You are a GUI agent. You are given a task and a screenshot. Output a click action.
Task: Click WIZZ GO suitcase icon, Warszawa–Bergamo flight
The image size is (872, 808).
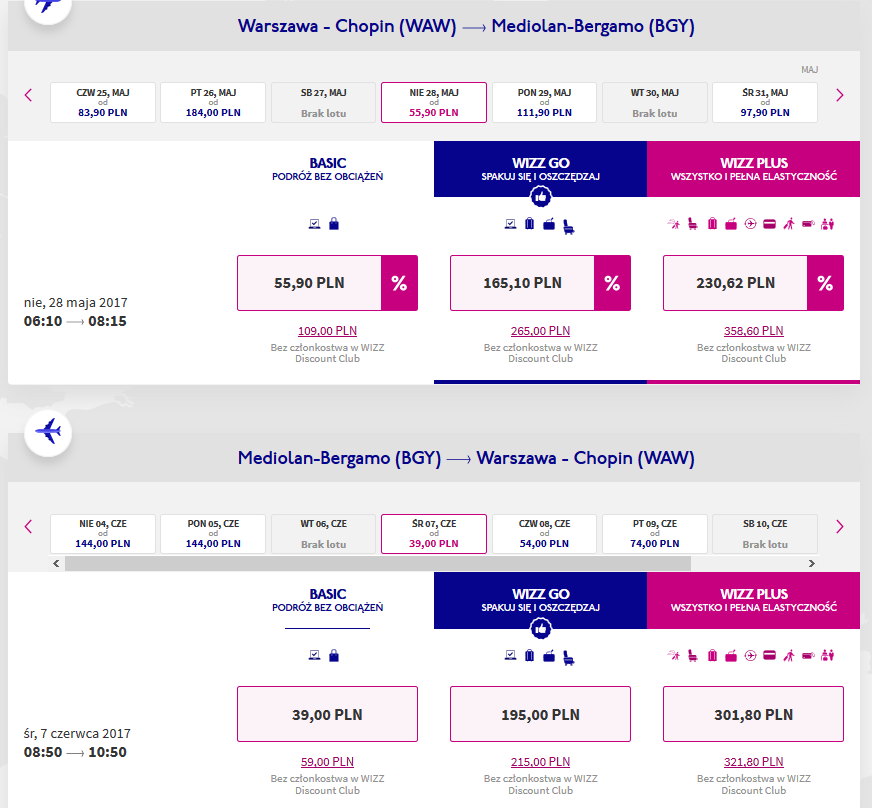(529, 224)
